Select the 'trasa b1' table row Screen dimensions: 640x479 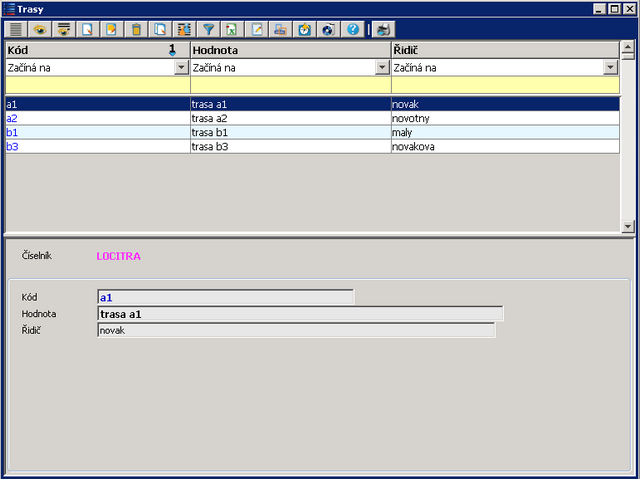288,132
